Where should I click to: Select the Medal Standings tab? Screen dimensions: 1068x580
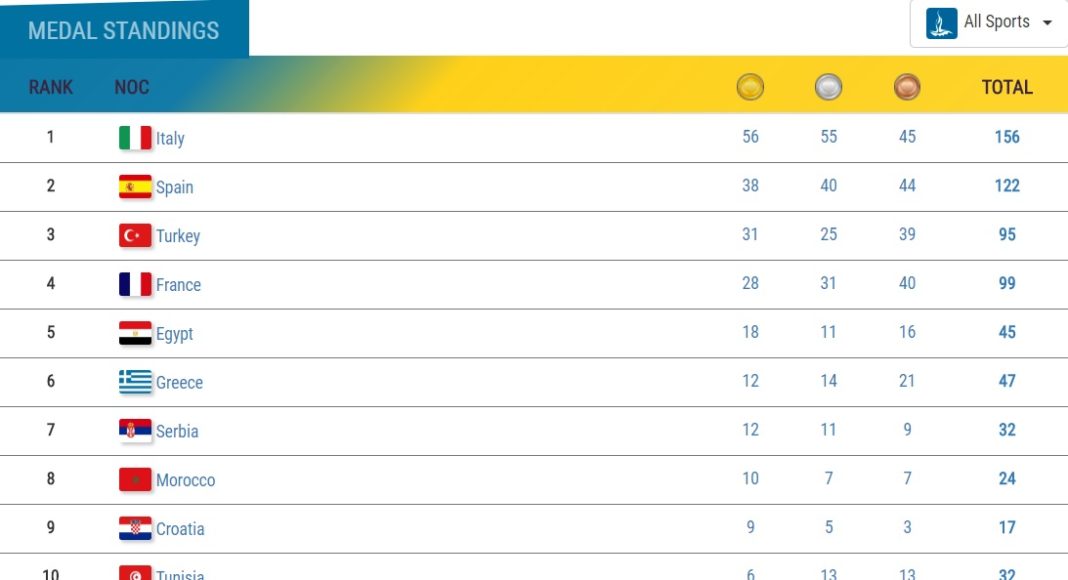point(123,30)
